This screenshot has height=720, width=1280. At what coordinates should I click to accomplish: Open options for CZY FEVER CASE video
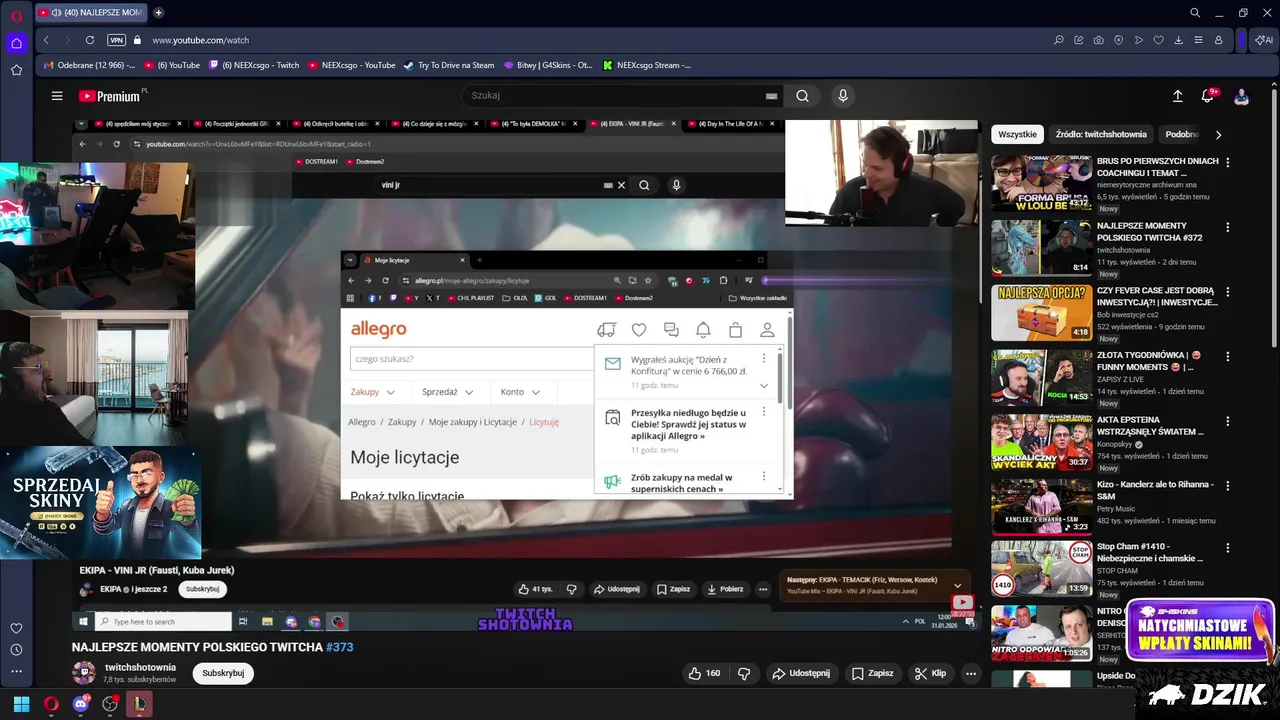click(1228, 291)
